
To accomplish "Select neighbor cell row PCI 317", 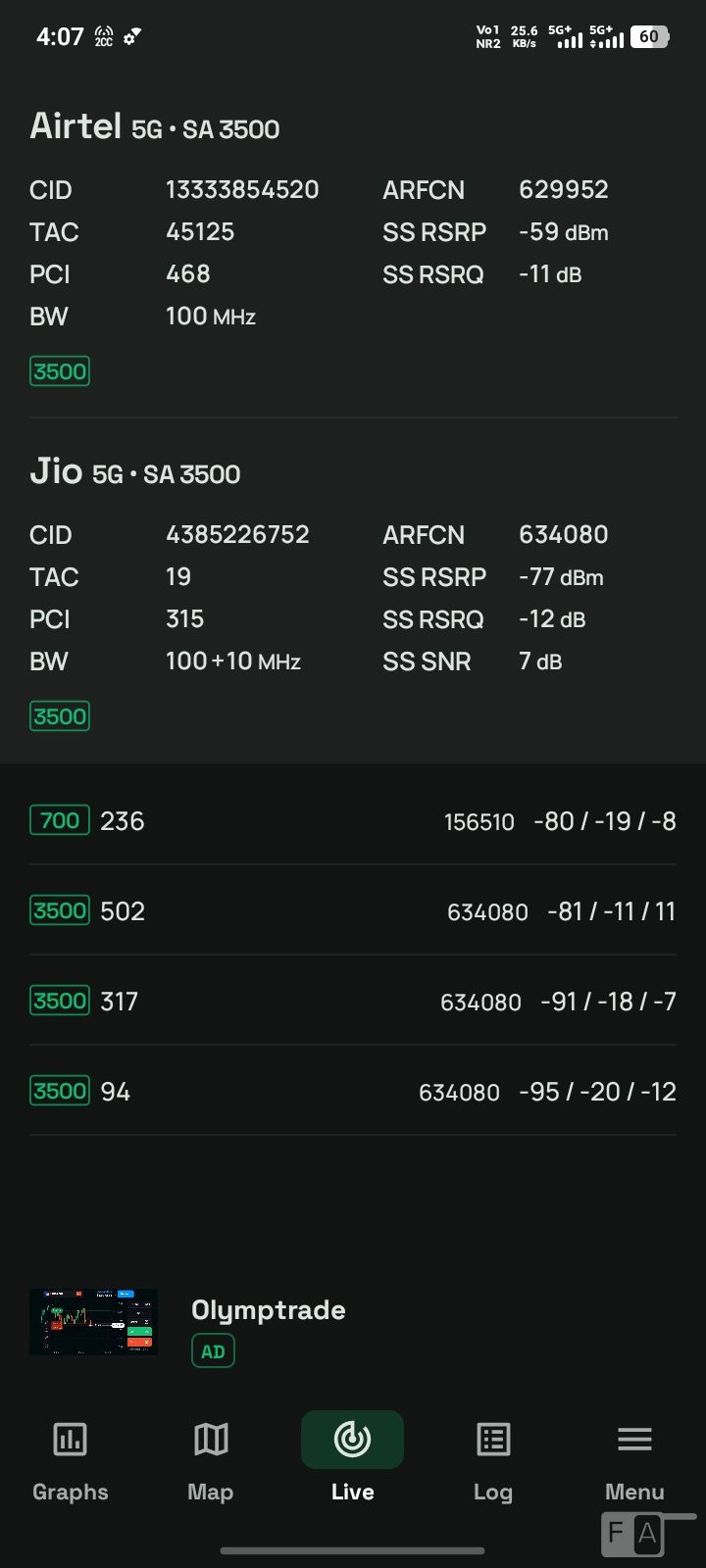I will [x=353, y=1001].
